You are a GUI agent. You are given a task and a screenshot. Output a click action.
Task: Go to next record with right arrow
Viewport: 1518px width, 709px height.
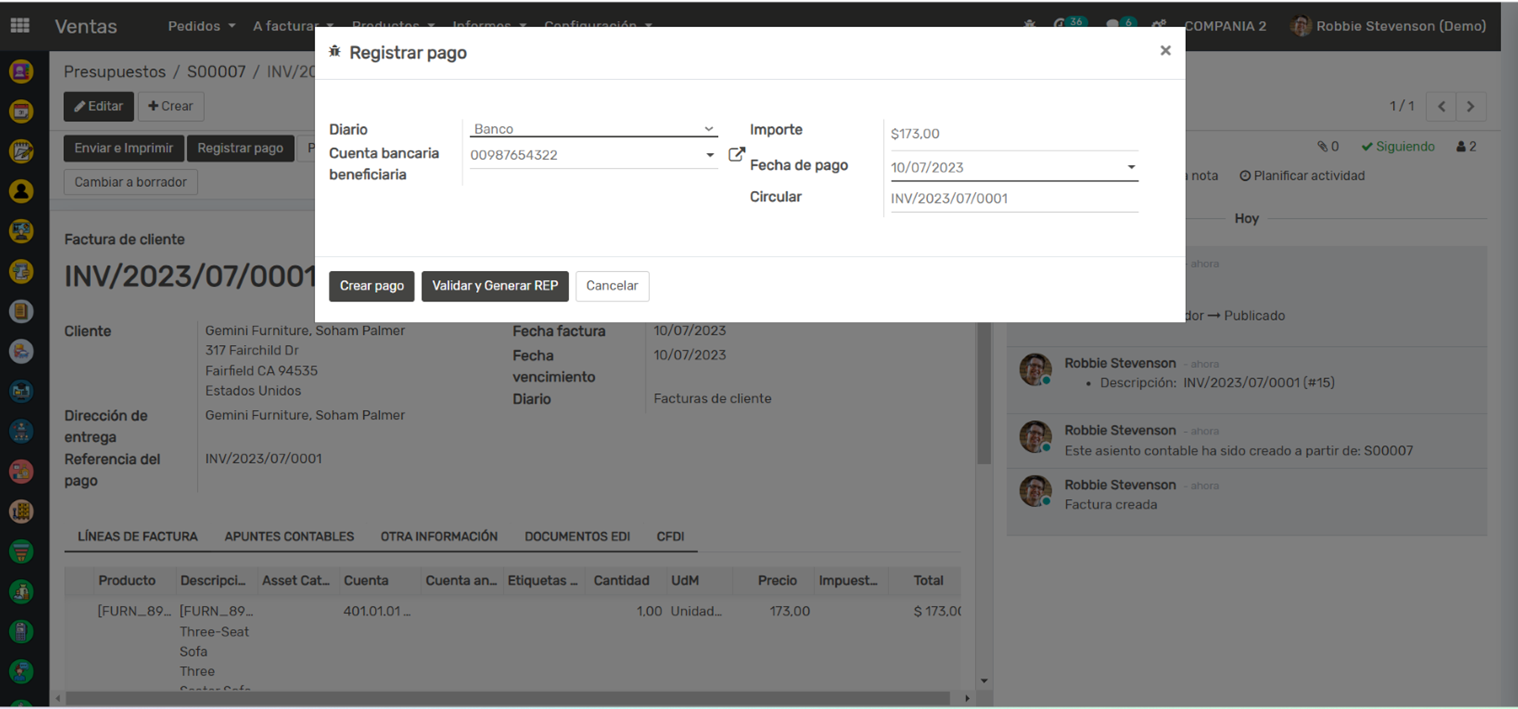coord(1470,106)
